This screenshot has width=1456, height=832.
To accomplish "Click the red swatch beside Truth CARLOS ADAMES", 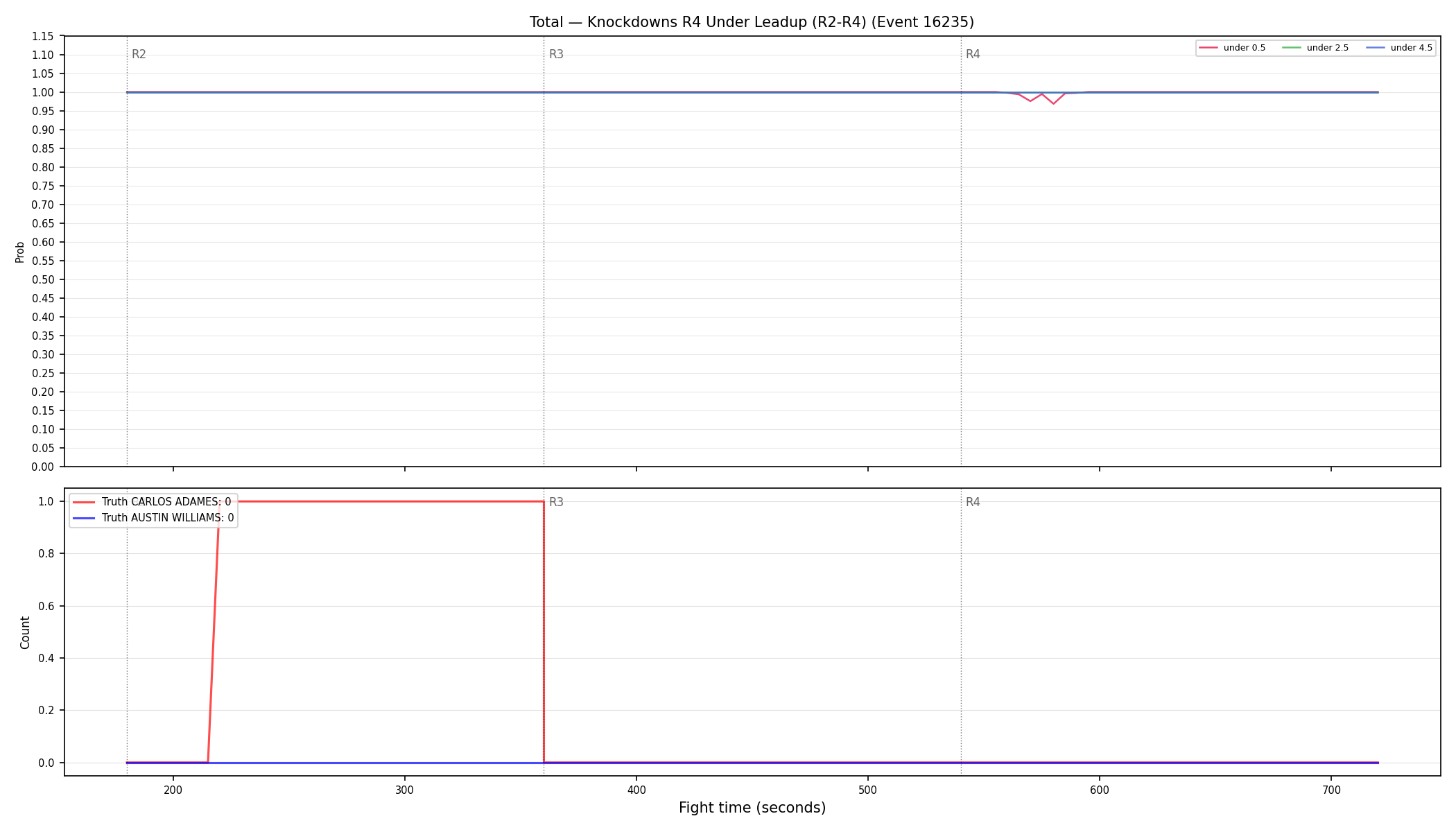I will click(84, 502).
